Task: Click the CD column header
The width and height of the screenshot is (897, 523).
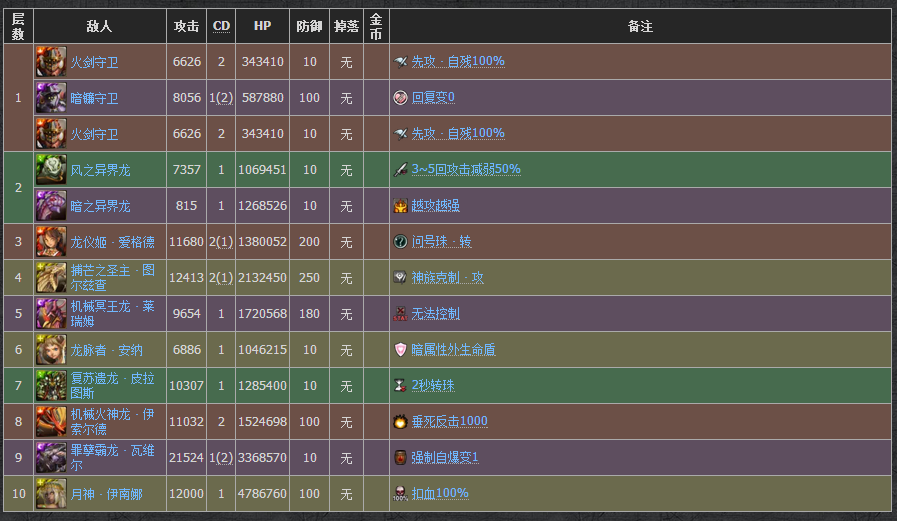Action: [x=221, y=27]
